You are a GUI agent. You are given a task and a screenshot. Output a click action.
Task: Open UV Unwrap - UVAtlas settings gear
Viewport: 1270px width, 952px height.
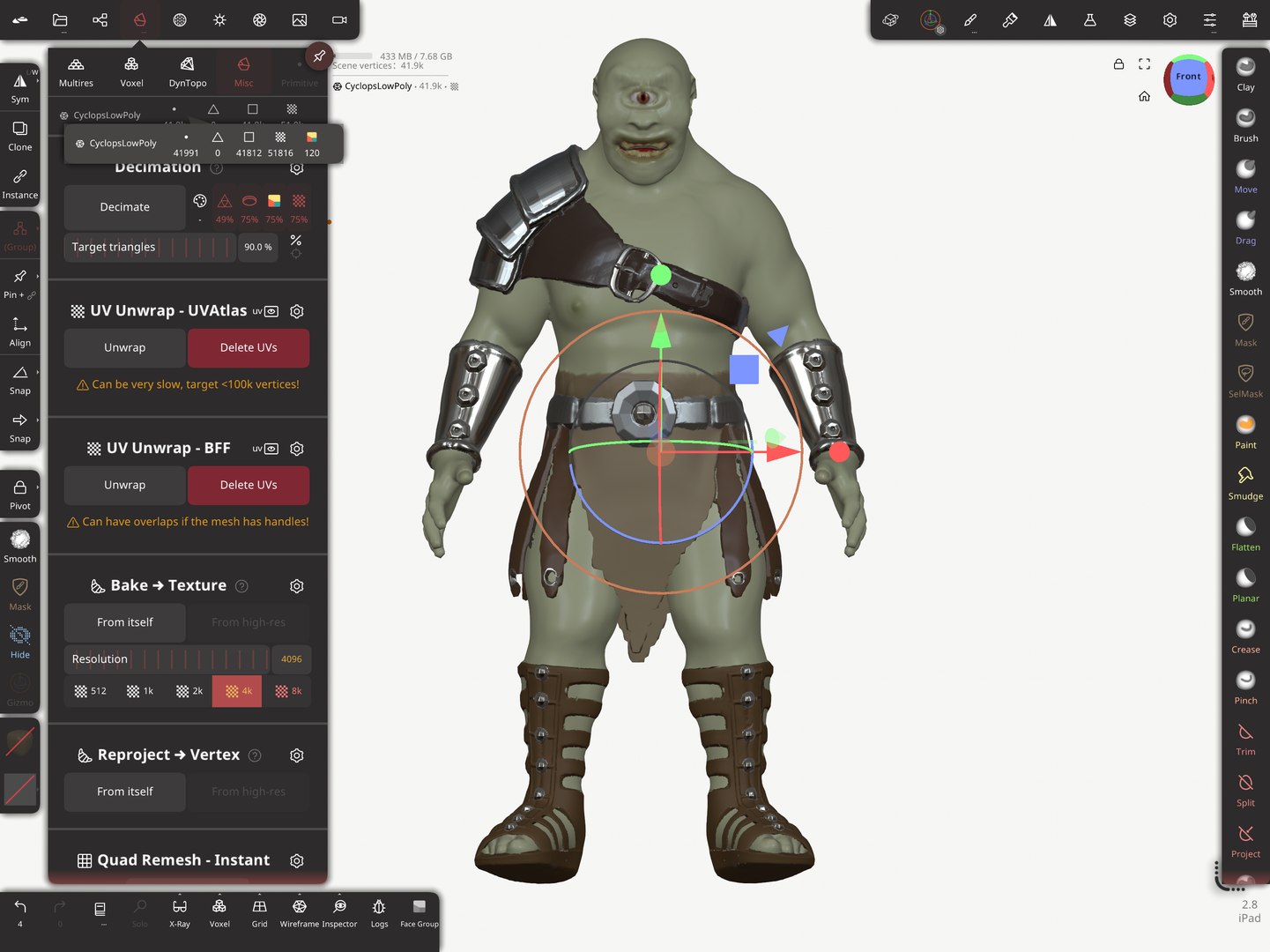pos(297,311)
